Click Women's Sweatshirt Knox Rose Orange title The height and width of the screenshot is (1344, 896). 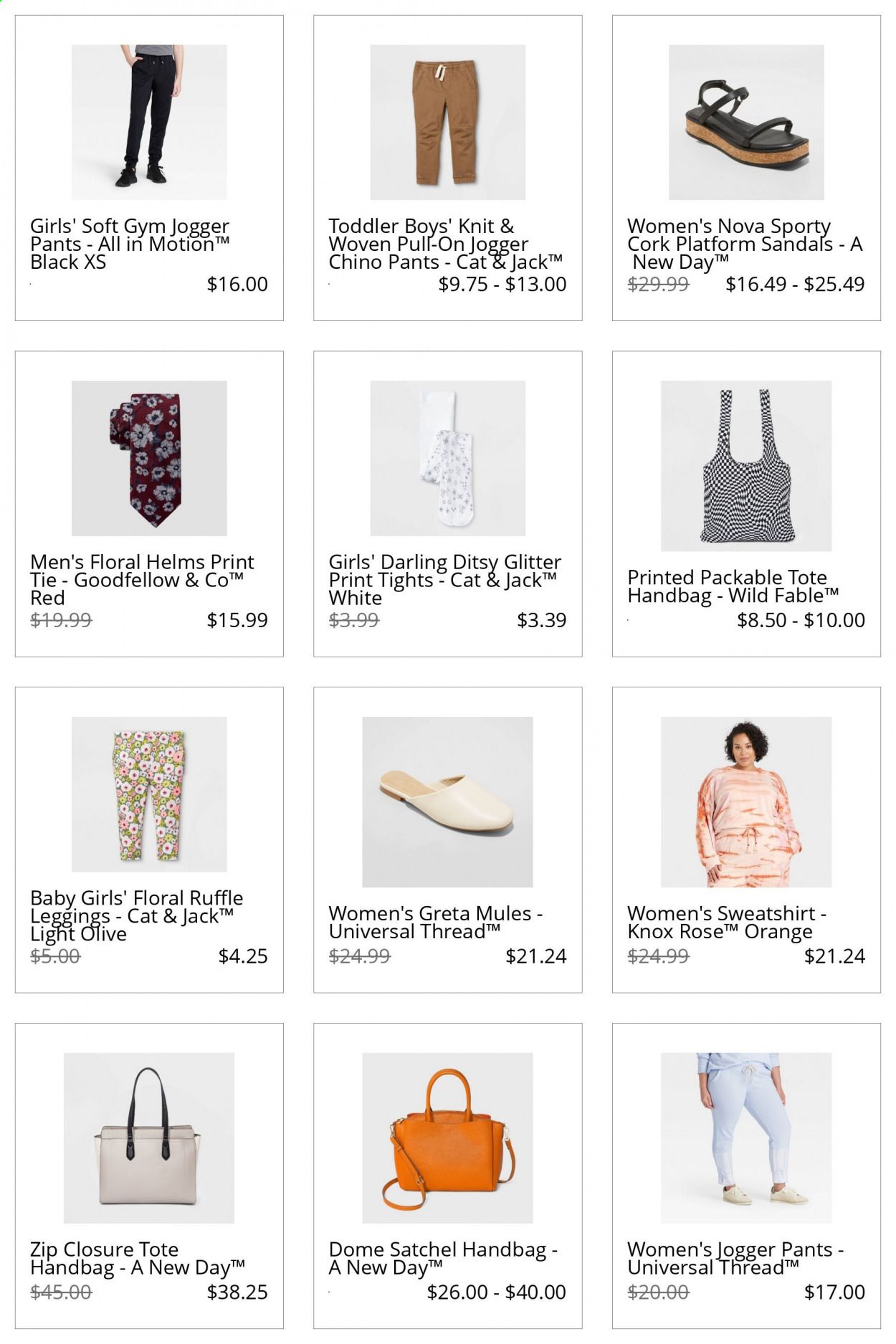coord(727,923)
